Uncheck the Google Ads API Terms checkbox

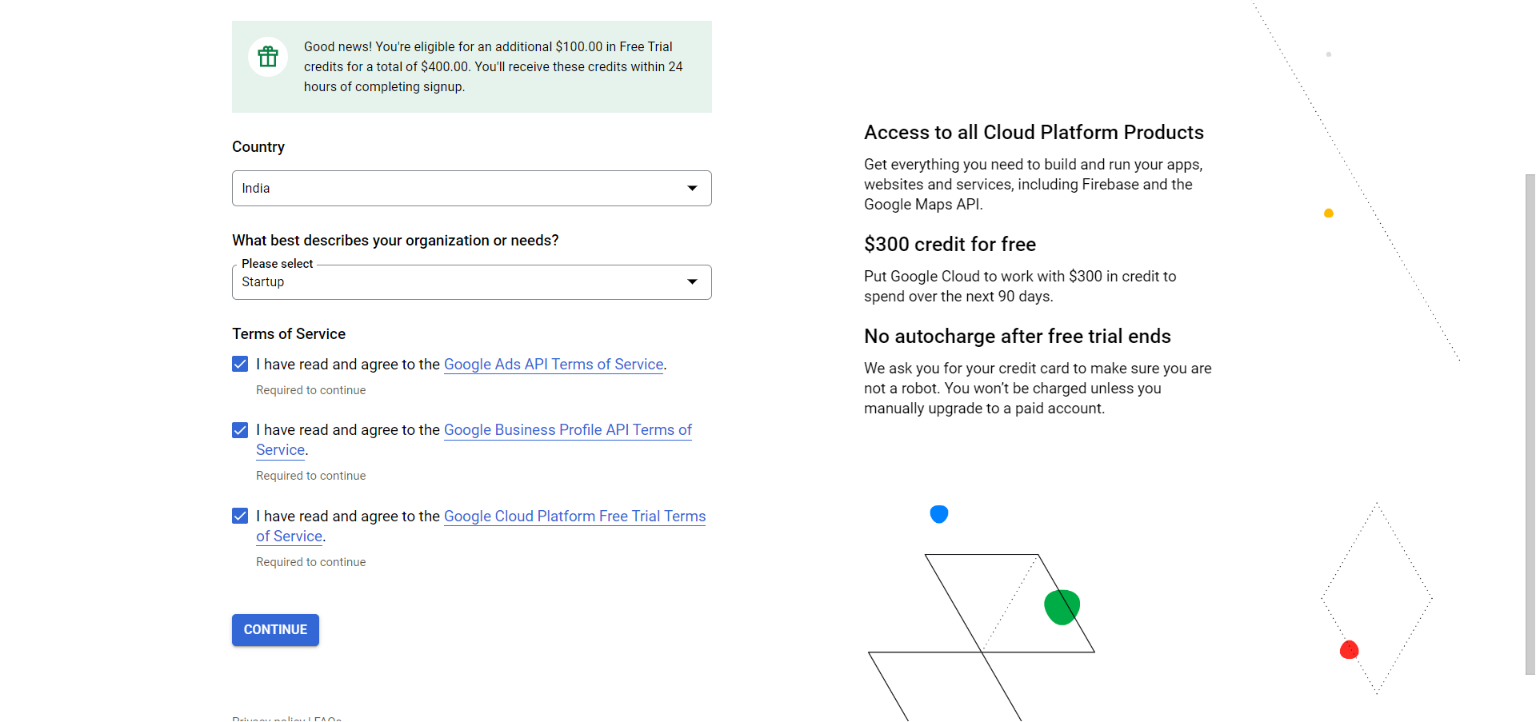point(240,364)
